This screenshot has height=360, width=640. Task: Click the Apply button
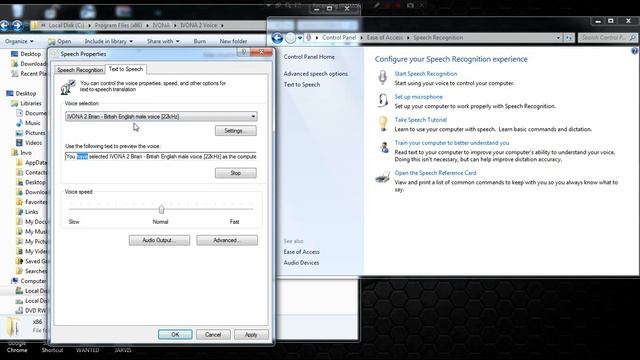[251, 334]
